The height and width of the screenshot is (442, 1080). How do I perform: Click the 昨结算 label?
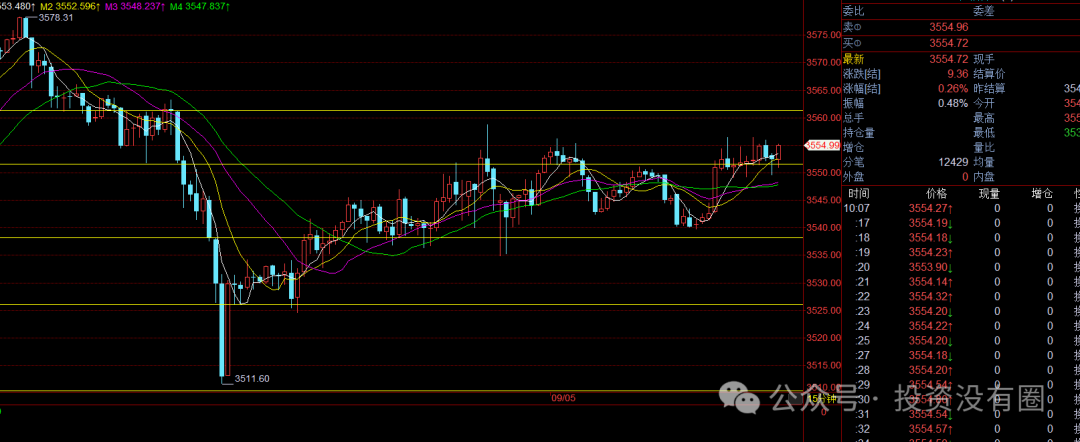[988, 89]
